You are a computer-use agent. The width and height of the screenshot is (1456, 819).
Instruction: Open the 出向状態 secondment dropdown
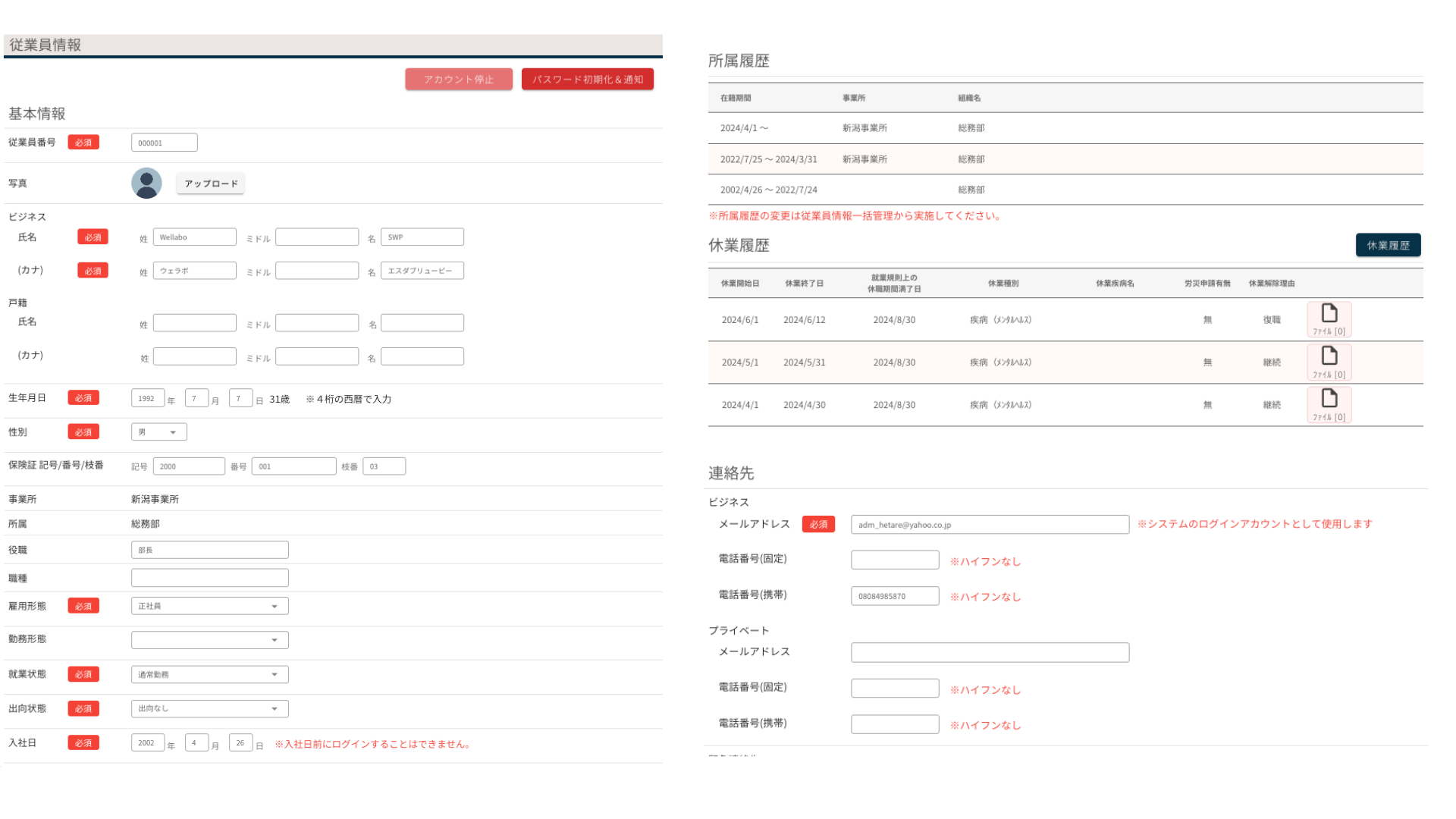[x=209, y=708]
